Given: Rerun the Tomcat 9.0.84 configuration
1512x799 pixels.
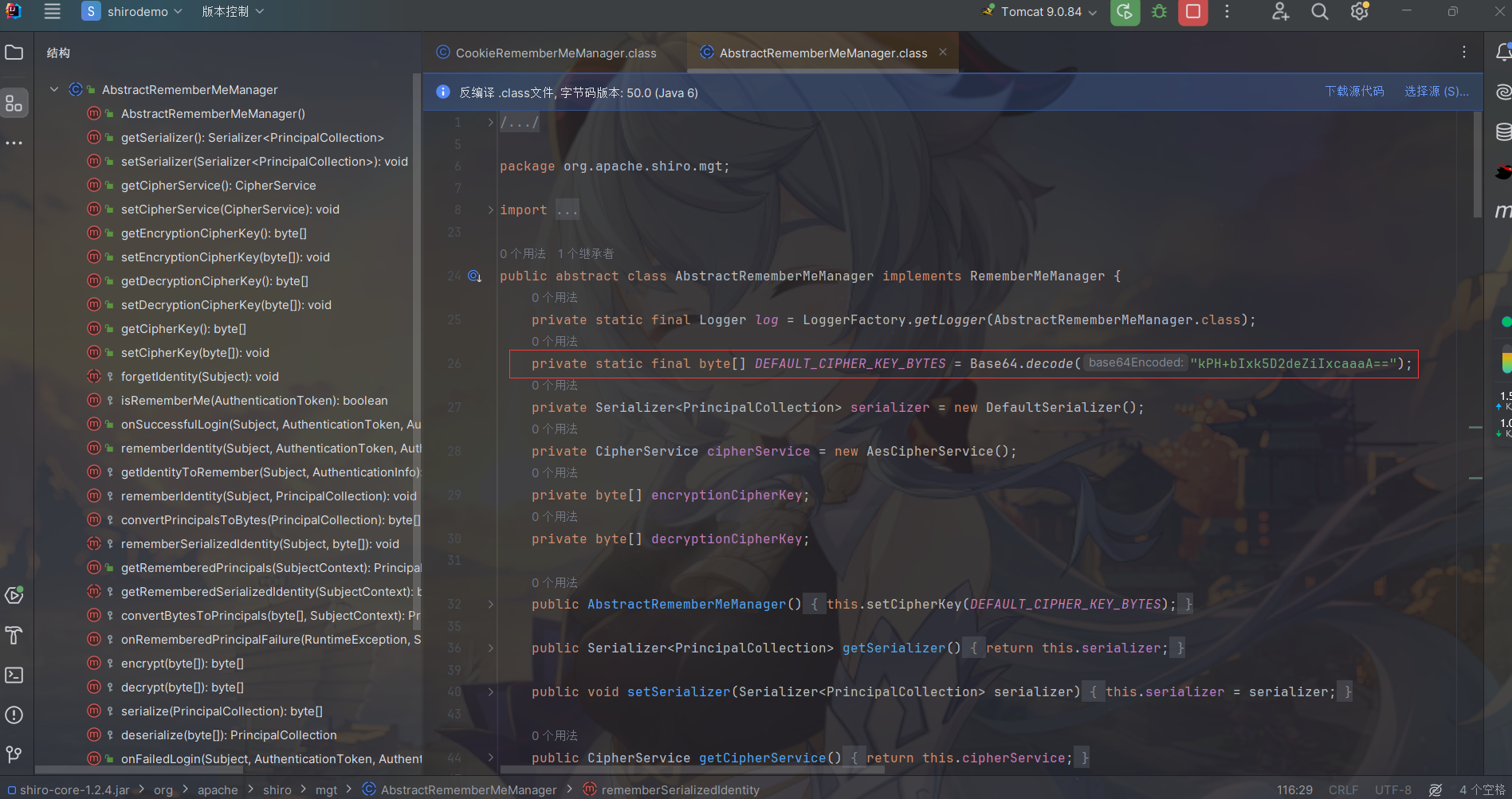Looking at the screenshot, I should click(1125, 12).
